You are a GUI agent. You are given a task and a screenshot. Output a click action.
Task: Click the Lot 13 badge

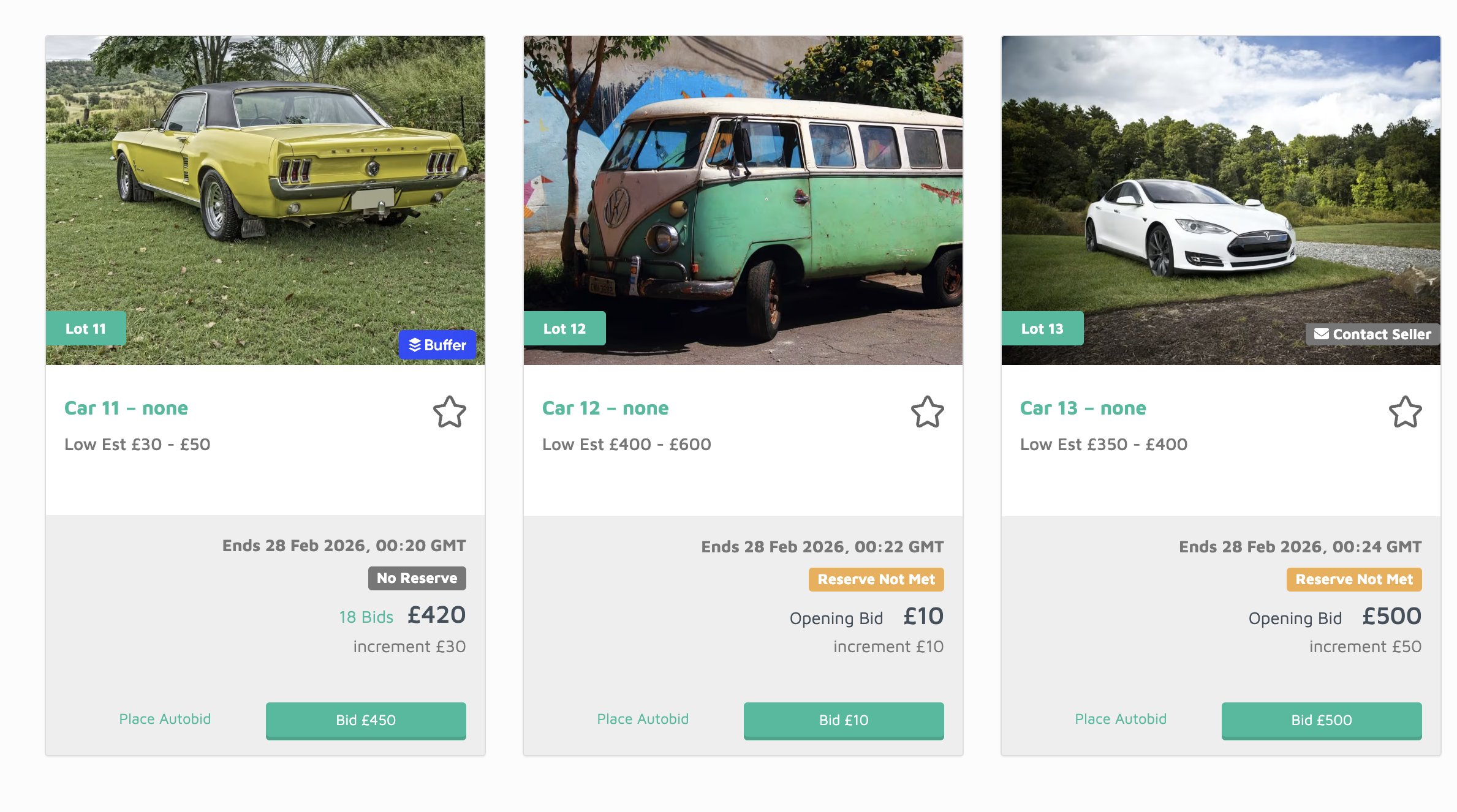click(x=1042, y=328)
